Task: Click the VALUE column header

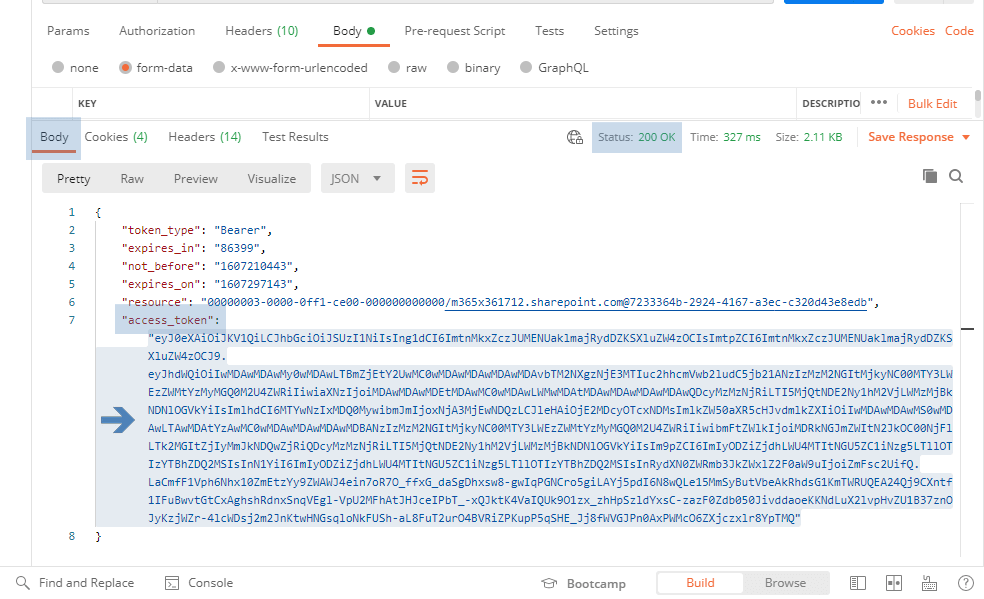Action: 390,103
